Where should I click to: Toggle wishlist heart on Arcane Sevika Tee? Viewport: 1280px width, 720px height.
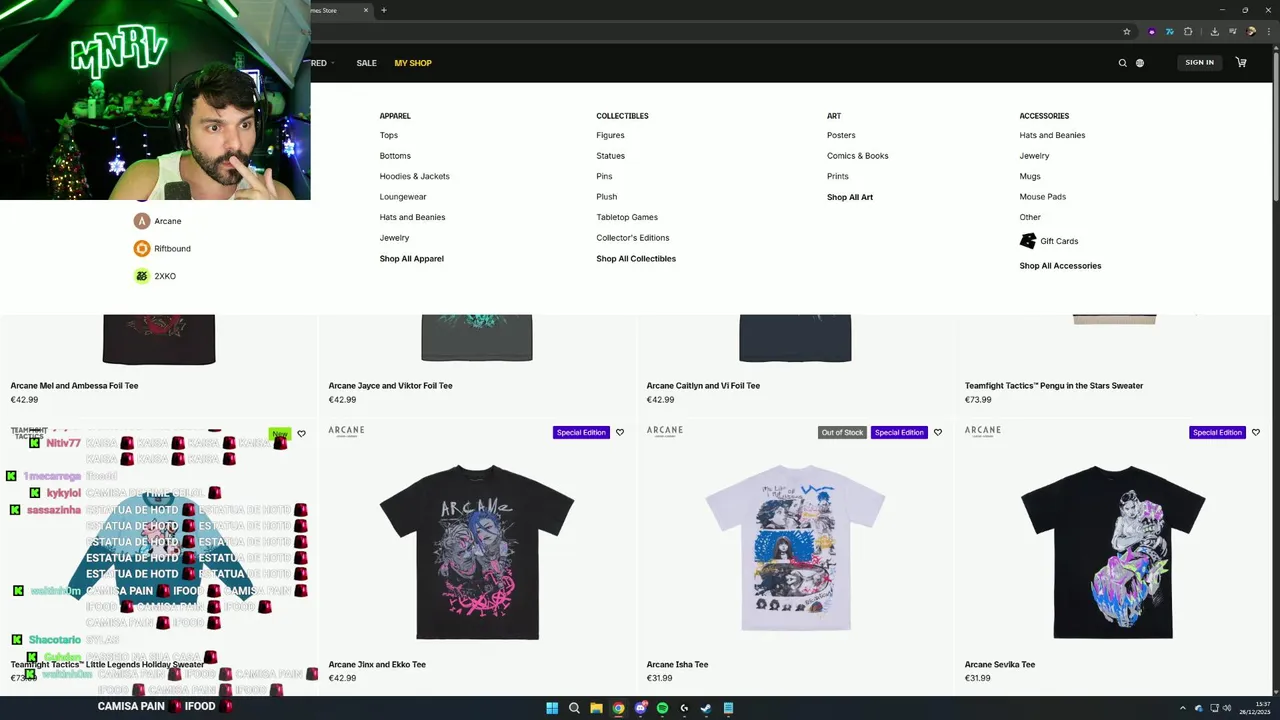click(1256, 433)
